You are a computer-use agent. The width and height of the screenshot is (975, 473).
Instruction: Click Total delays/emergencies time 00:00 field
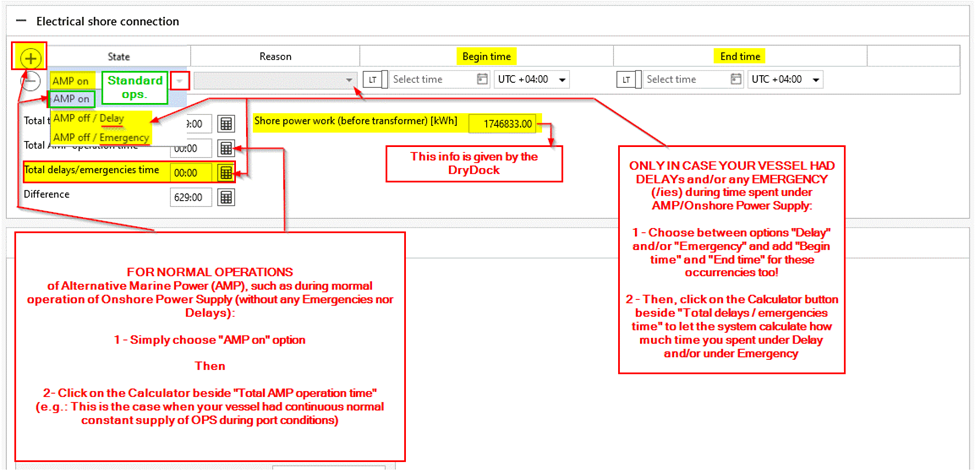(190, 172)
